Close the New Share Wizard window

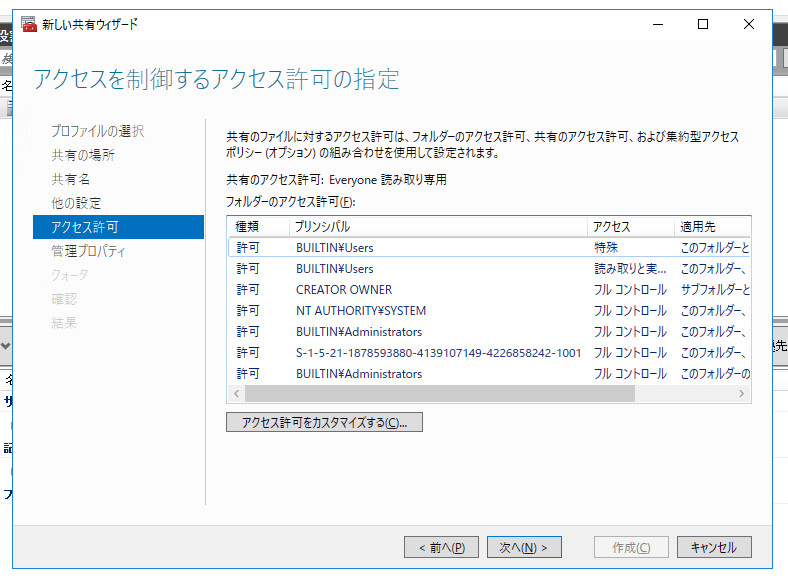749,24
